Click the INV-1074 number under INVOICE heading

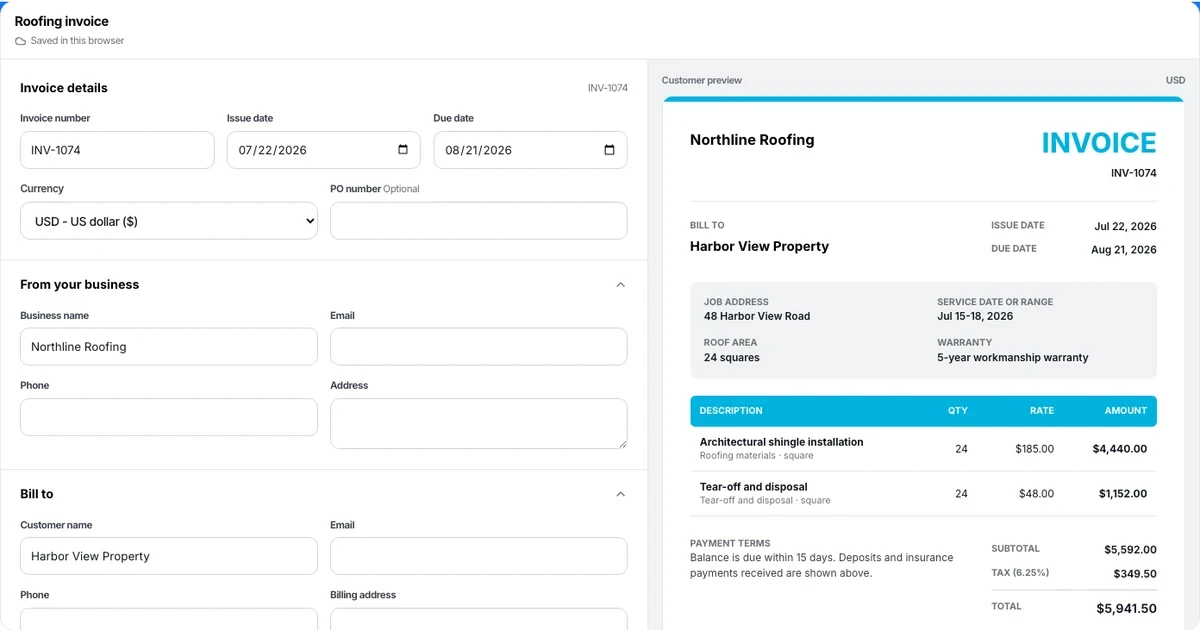[x=1134, y=173]
